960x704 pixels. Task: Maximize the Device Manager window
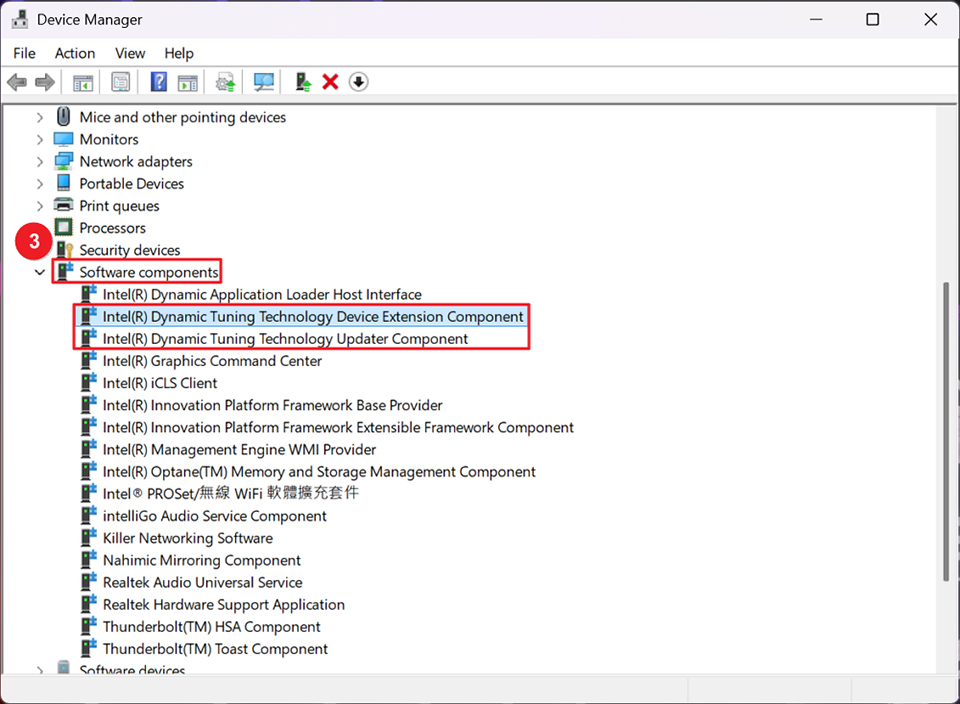coord(872,20)
